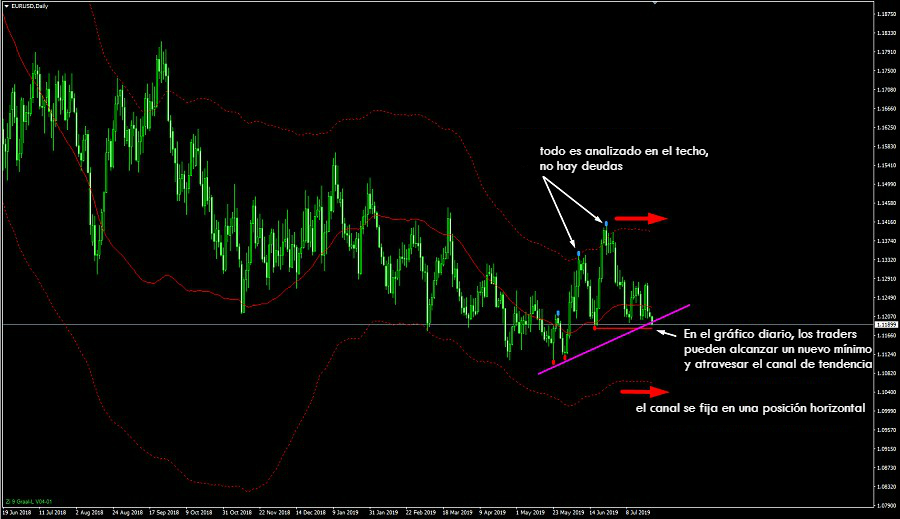Click the highest blue dot at June peak
900x519 pixels.
[606, 222]
